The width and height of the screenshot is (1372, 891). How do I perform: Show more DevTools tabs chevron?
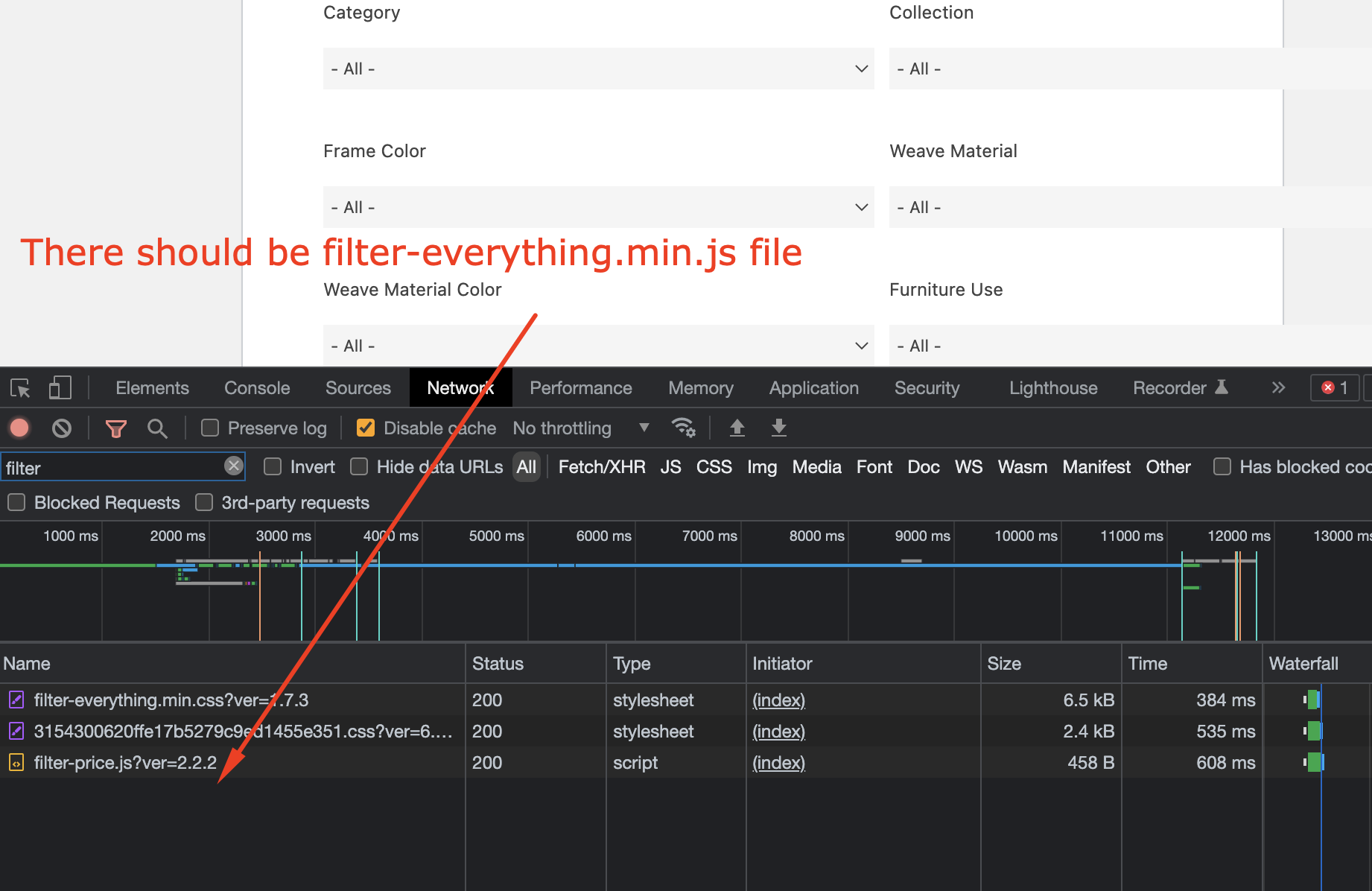click(x=1278, y=388)
